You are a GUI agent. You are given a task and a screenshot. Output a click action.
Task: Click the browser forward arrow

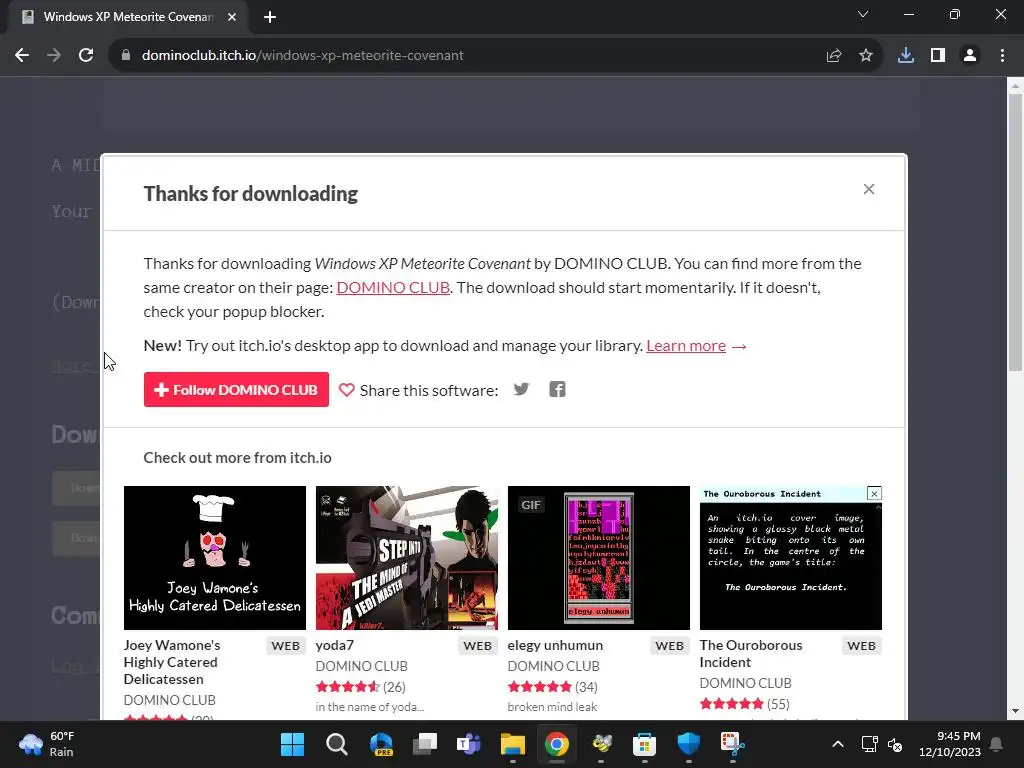coord(54,56)
